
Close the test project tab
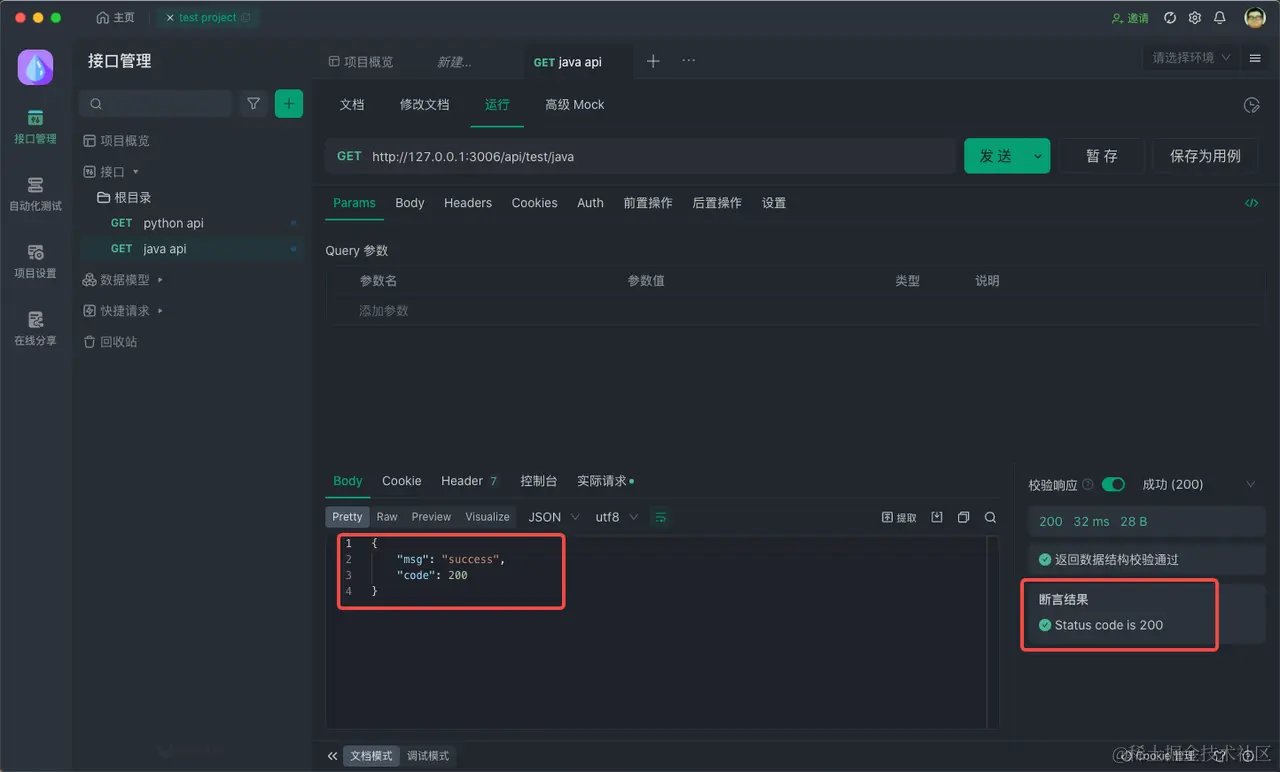click(170, 18)
